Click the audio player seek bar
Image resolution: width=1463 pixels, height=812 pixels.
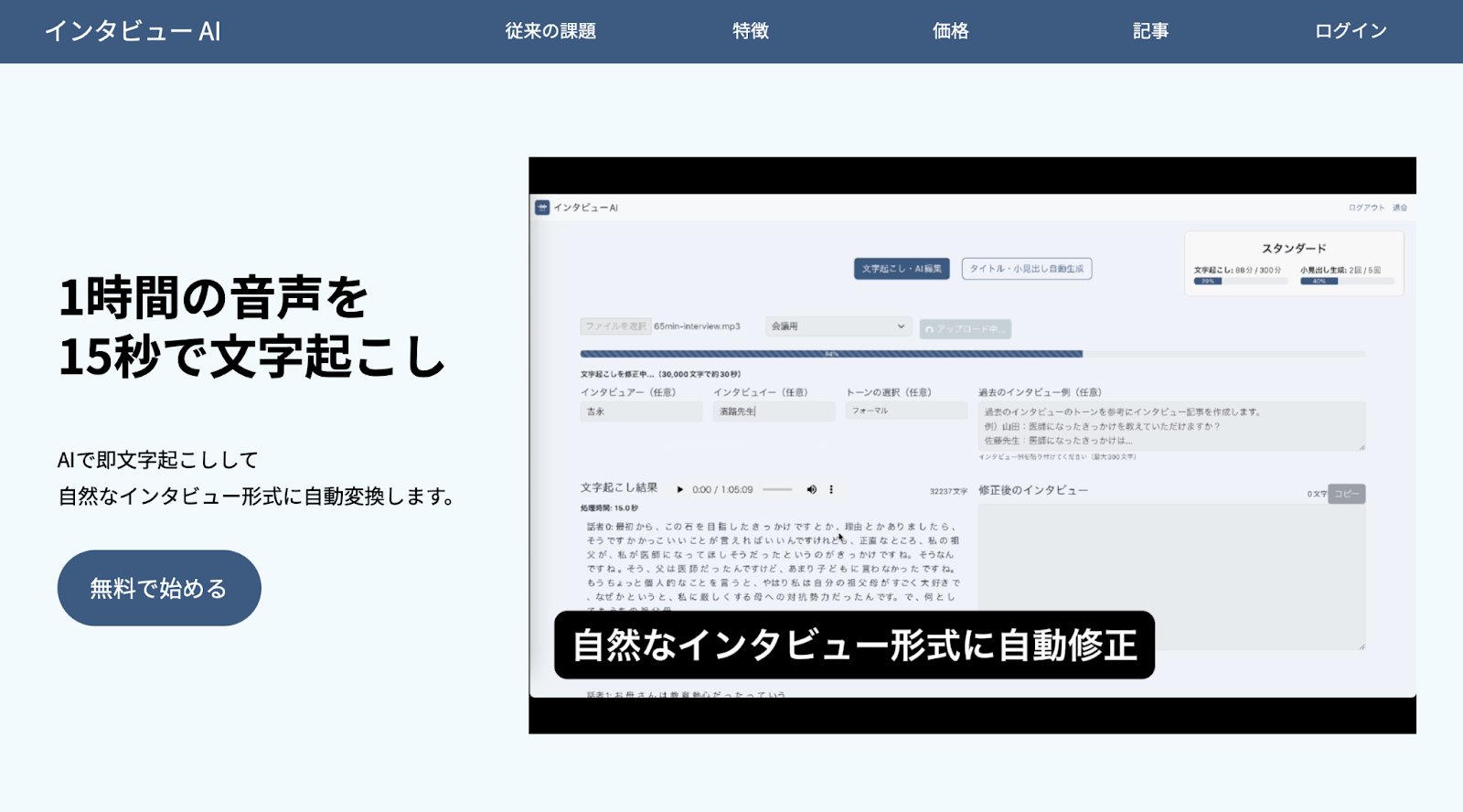[777, 490]
